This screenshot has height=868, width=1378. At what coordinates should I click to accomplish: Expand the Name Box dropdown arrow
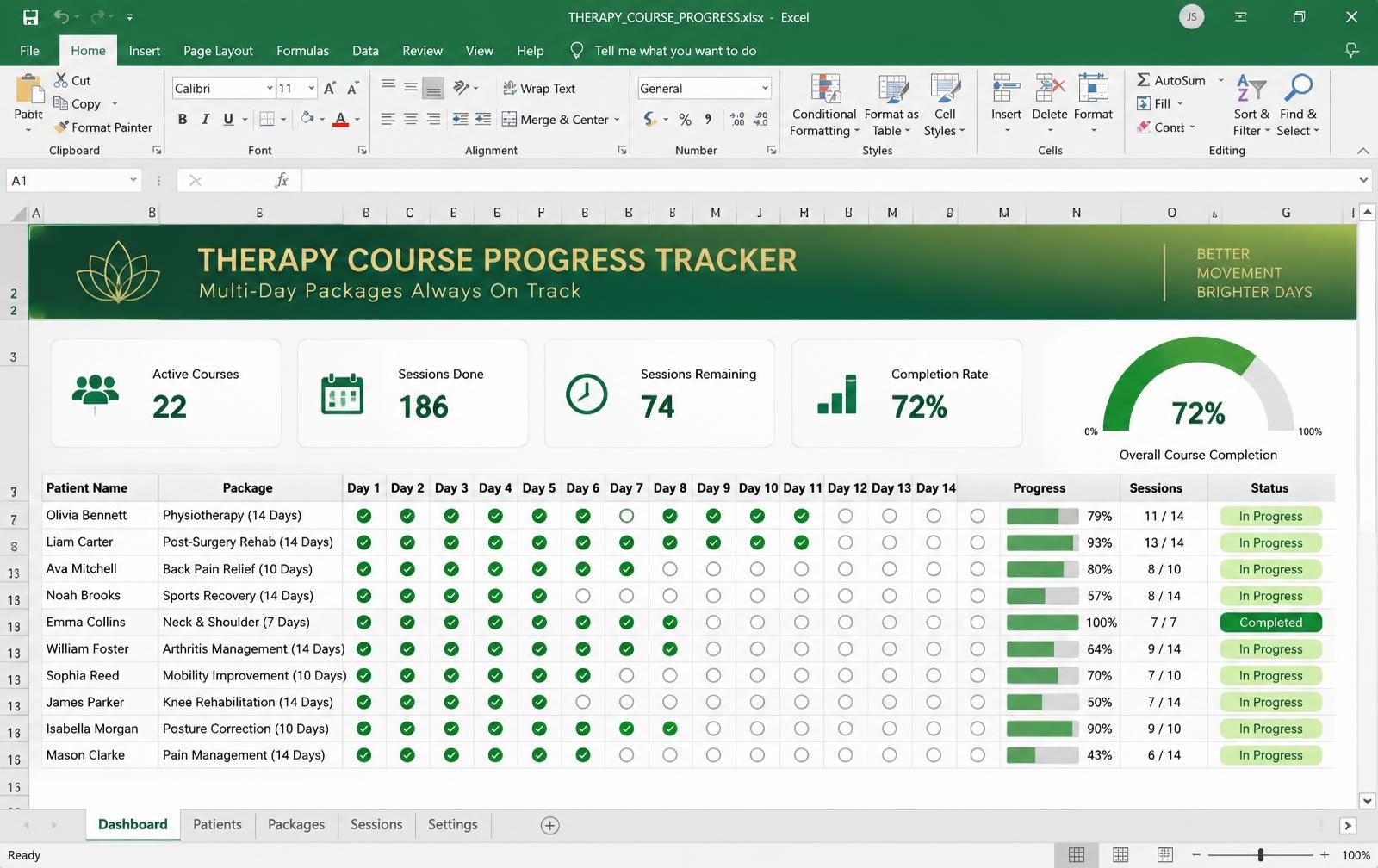click(133, 180)
